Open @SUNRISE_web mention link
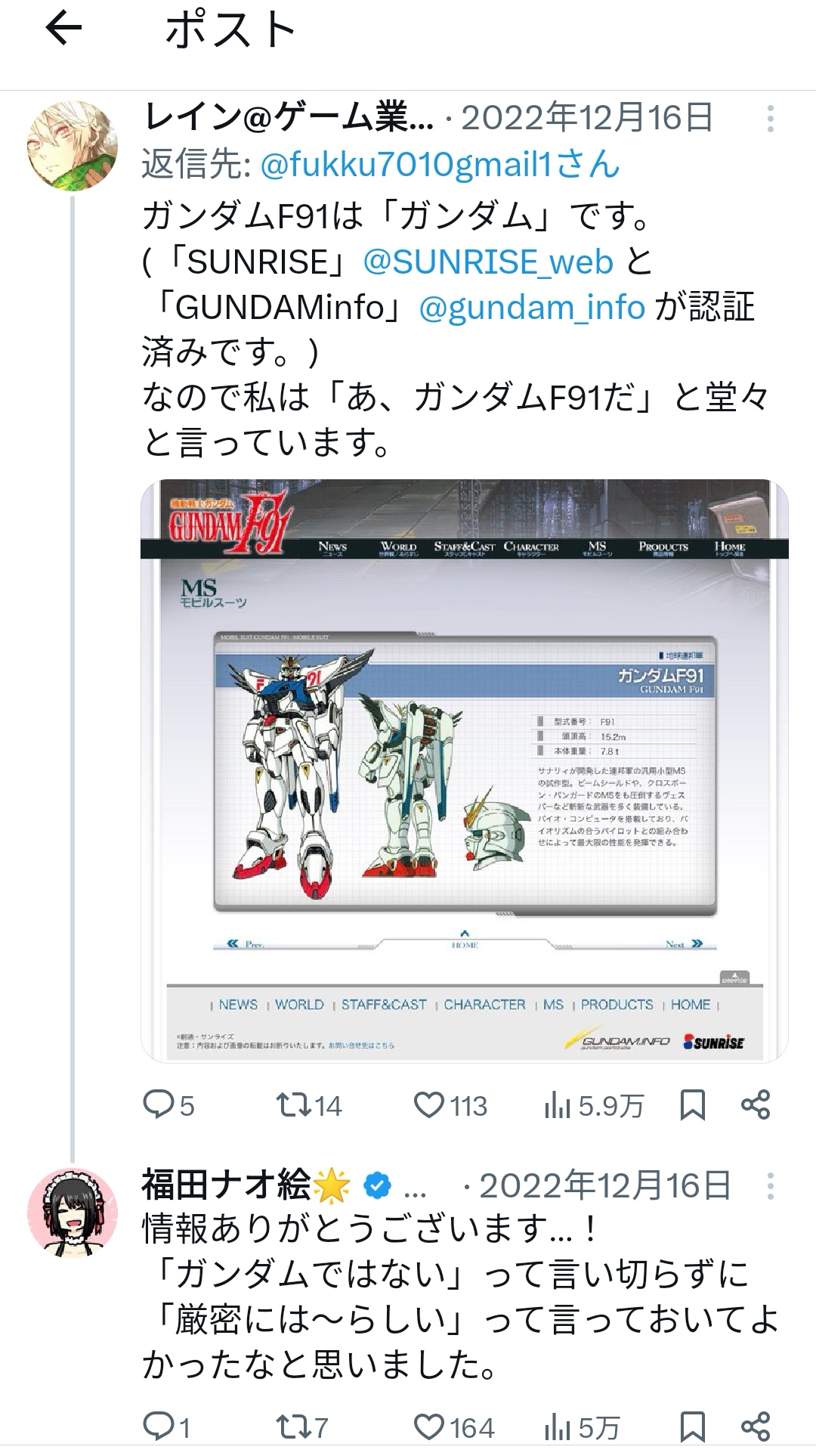This screenshot has height=1456, width=816. click(x=488, y=262)
